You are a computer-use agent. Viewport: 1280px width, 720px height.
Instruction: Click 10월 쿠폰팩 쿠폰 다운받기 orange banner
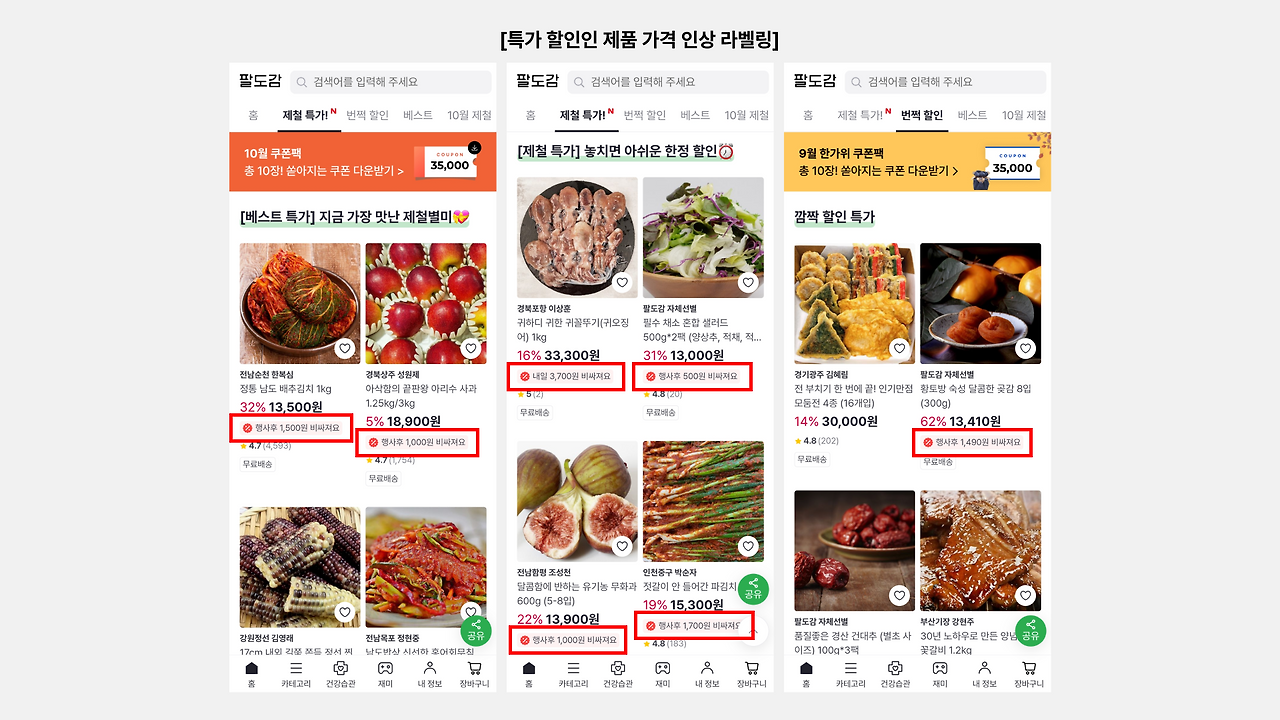[362, 162]
